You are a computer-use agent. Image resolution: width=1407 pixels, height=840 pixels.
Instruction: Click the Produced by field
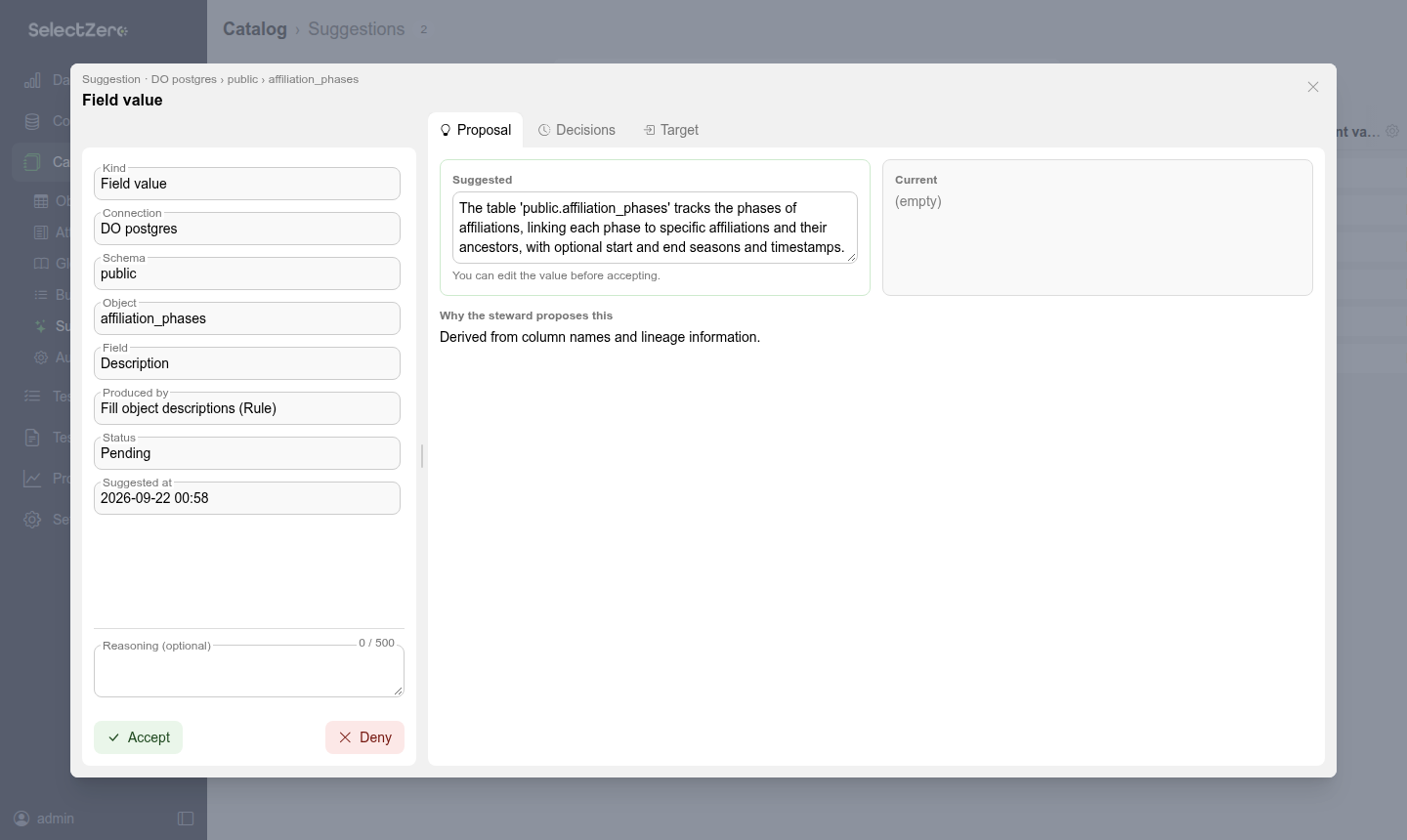(247, 408)
